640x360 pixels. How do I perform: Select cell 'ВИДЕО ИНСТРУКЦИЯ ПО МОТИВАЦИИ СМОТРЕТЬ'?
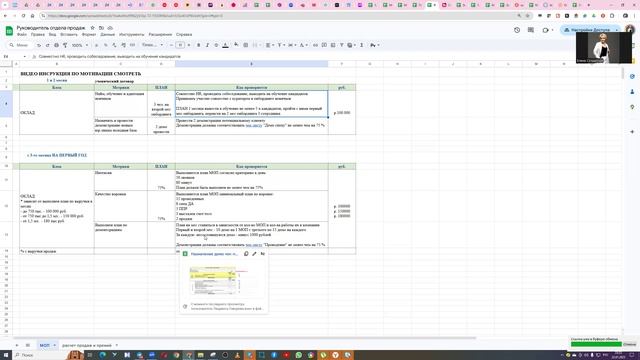(80, 74)
